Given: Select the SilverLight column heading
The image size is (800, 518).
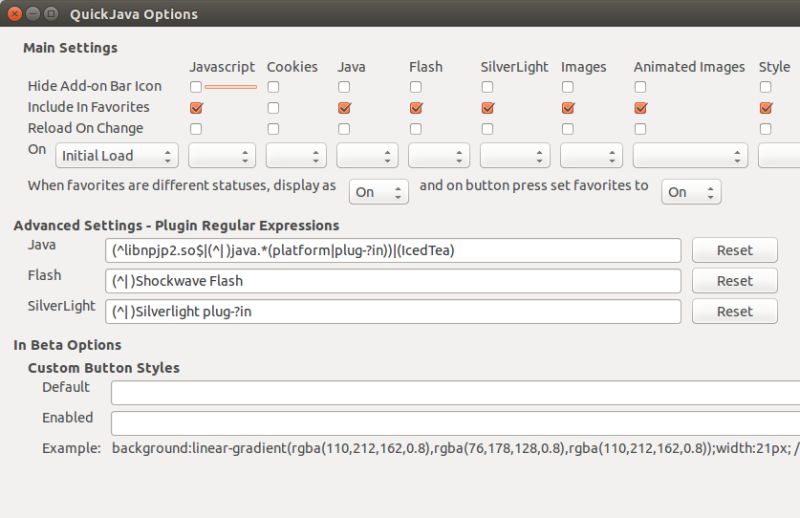Looking at the screenshot, I should point(514,67).
